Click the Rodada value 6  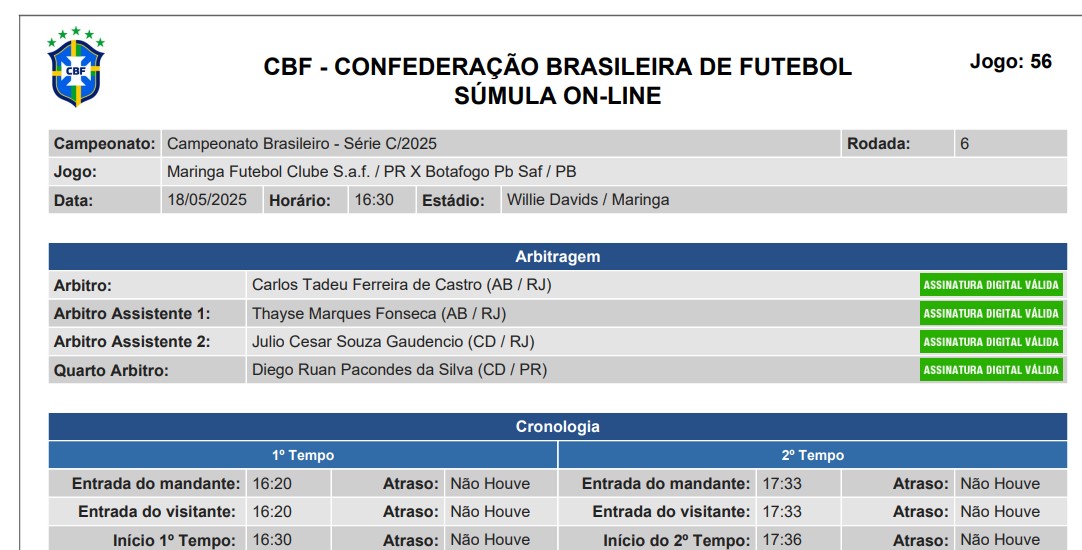(x=965, y=144)
